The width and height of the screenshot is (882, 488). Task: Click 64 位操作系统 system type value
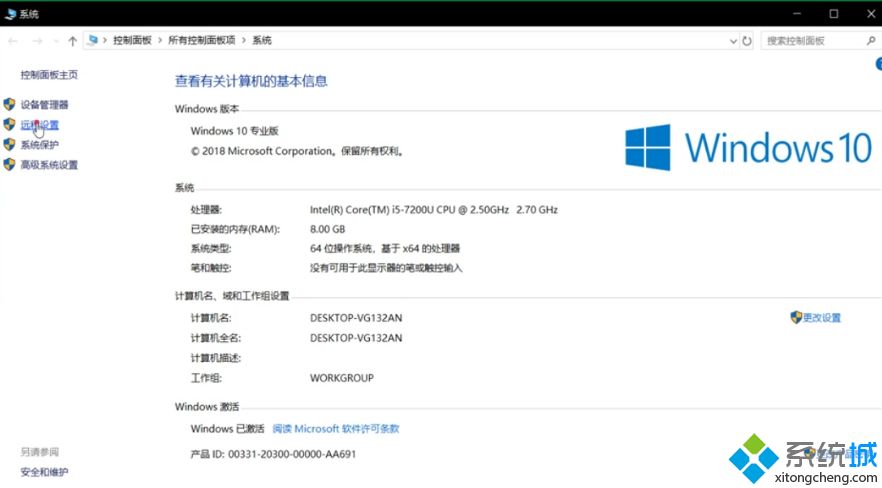pos(385,248)
